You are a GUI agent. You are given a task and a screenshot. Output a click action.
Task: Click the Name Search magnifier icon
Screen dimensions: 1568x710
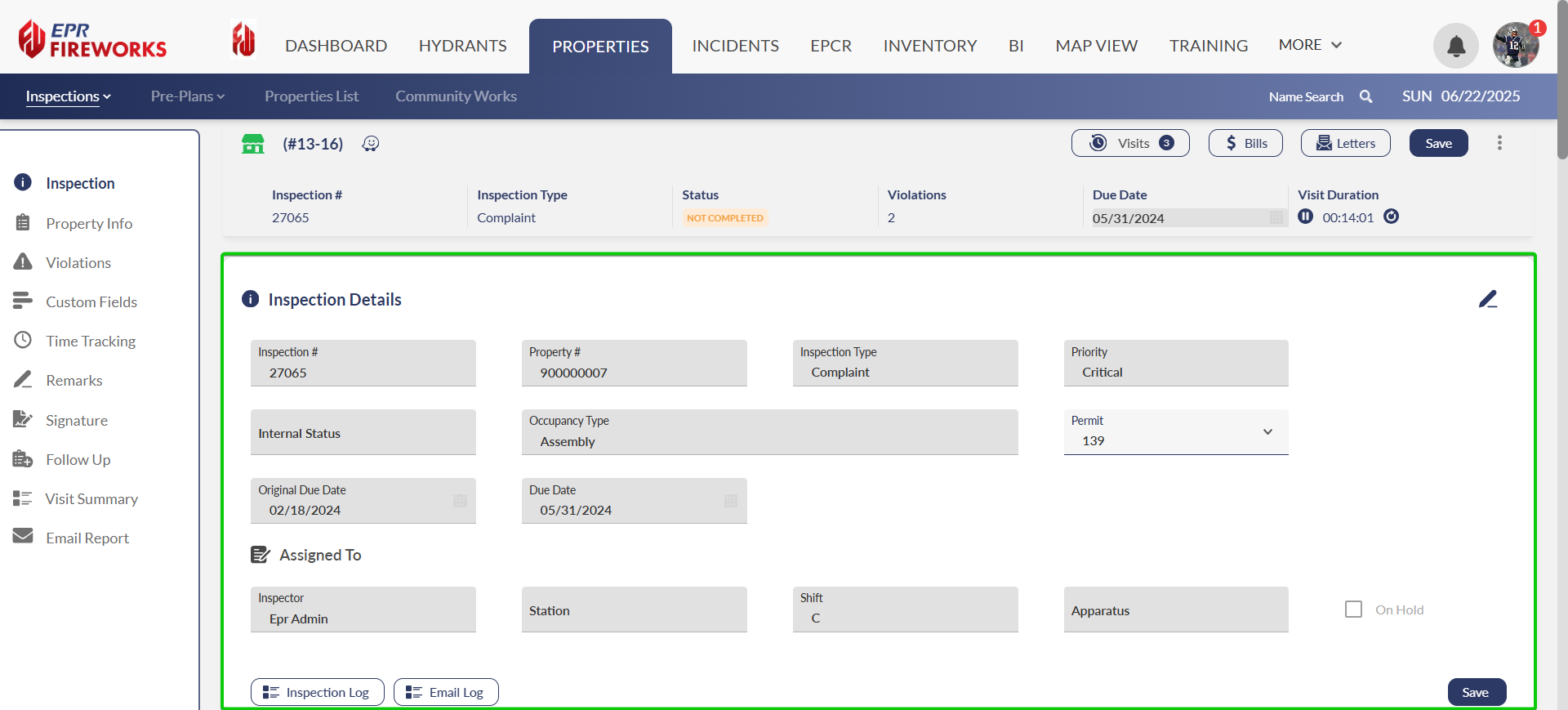[x=1365, y=96]
